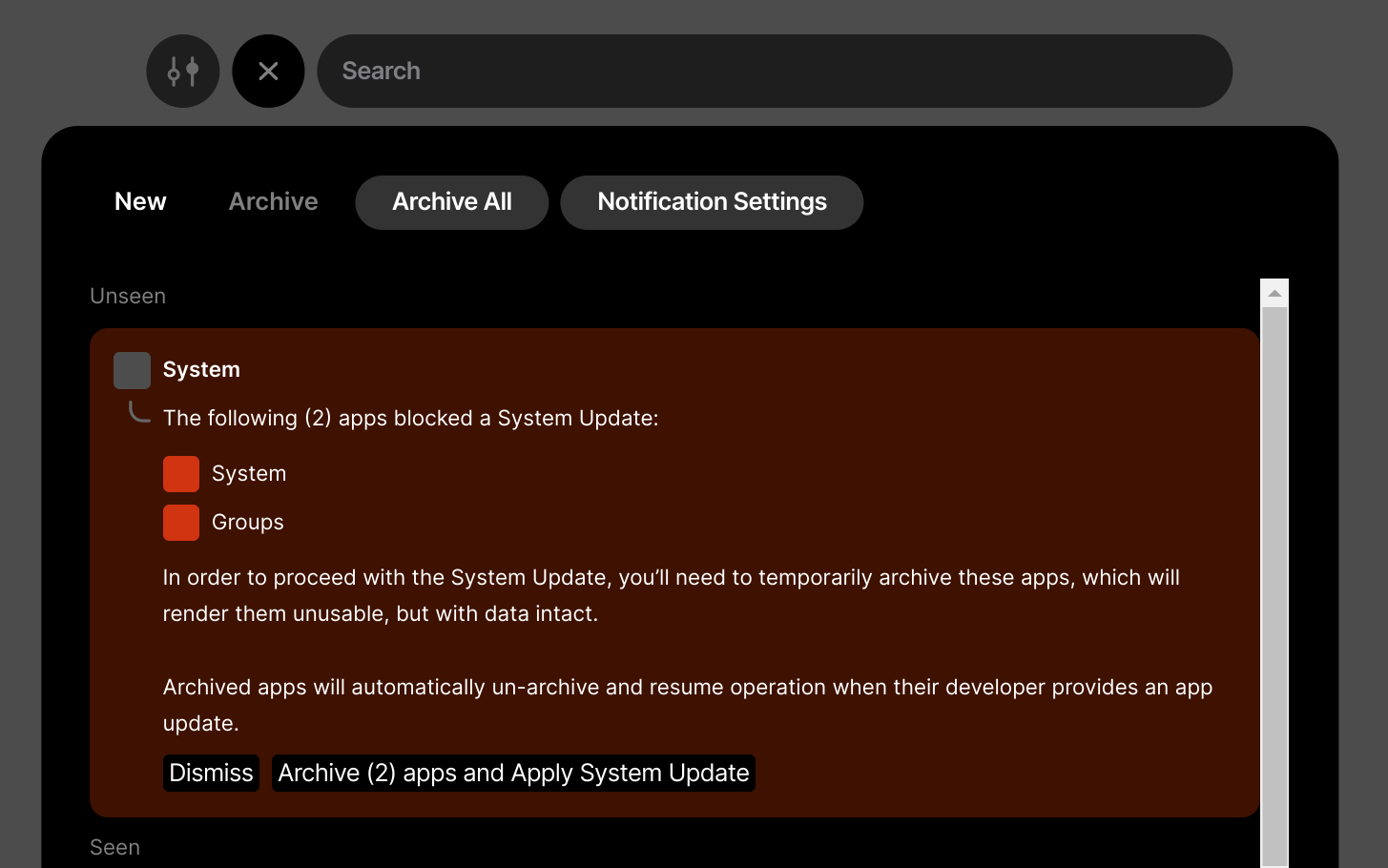Expand the Seen notifications section

click(x=114, y=846)
